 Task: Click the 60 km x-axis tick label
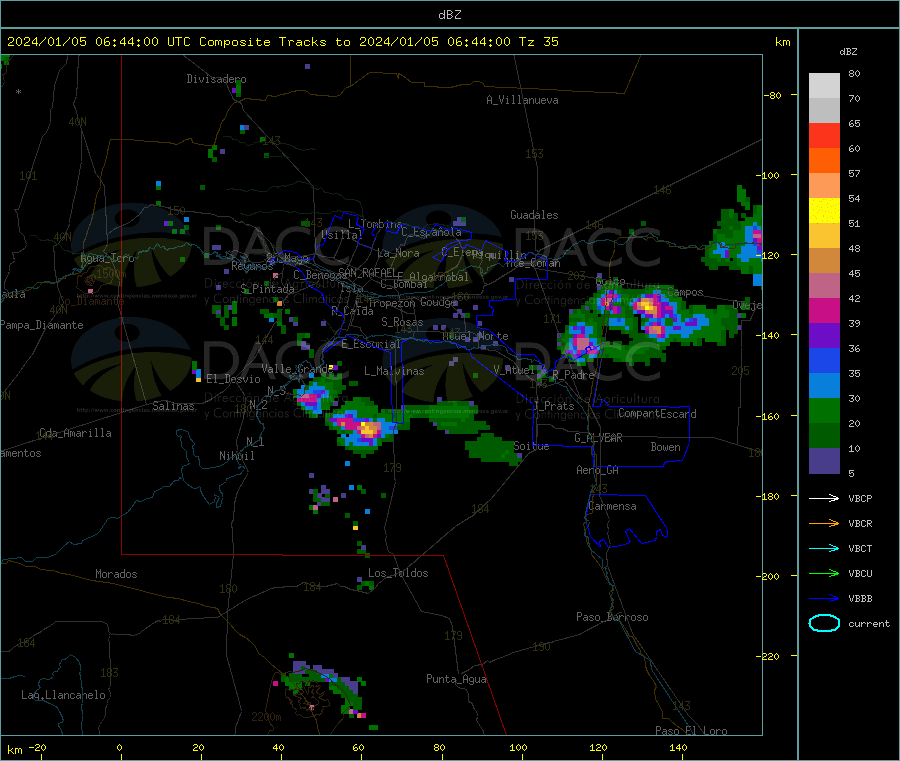[358, 747]
